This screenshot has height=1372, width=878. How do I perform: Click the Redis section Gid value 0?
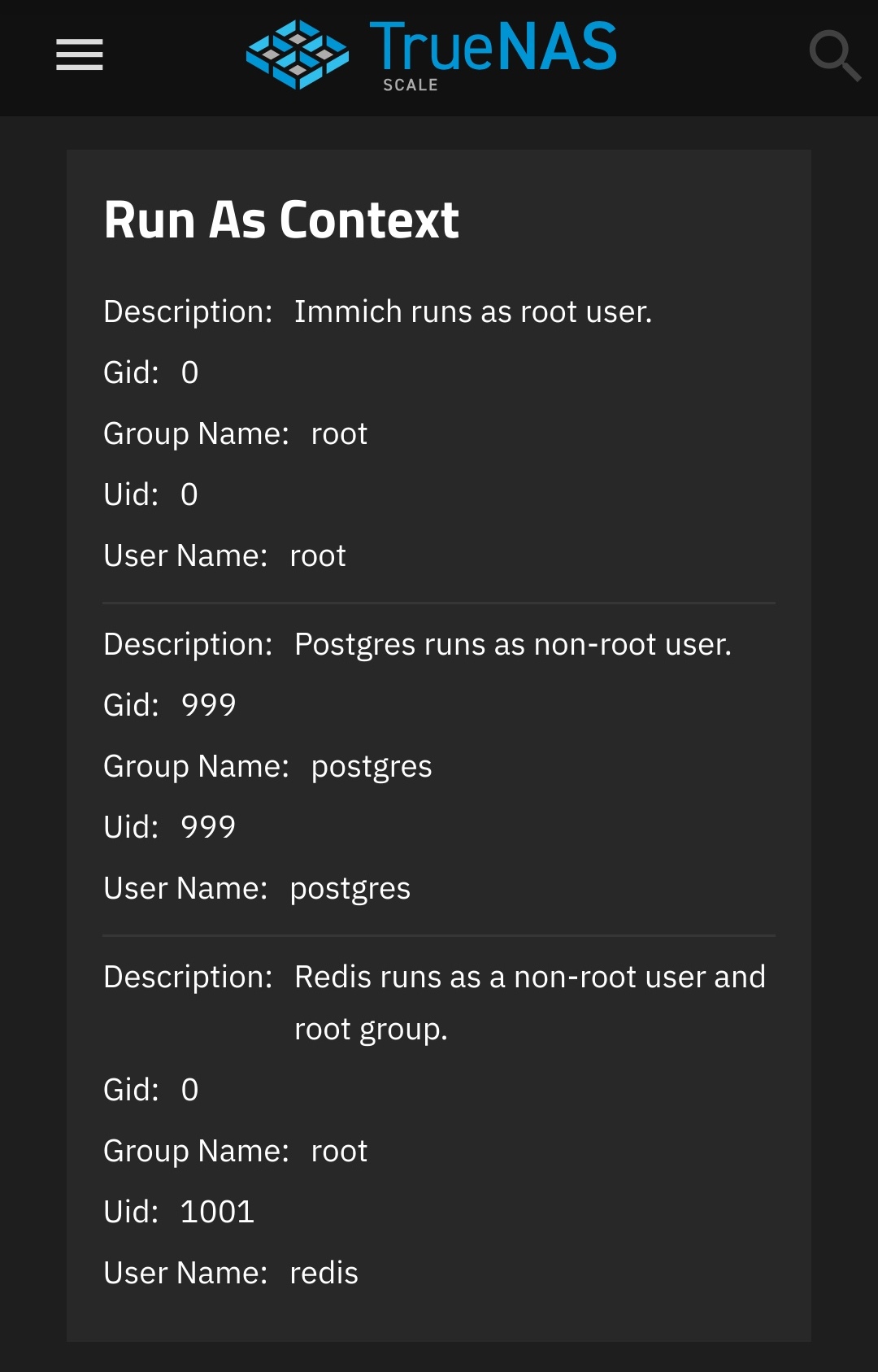pyautogui.click(x=190, y=1090)
